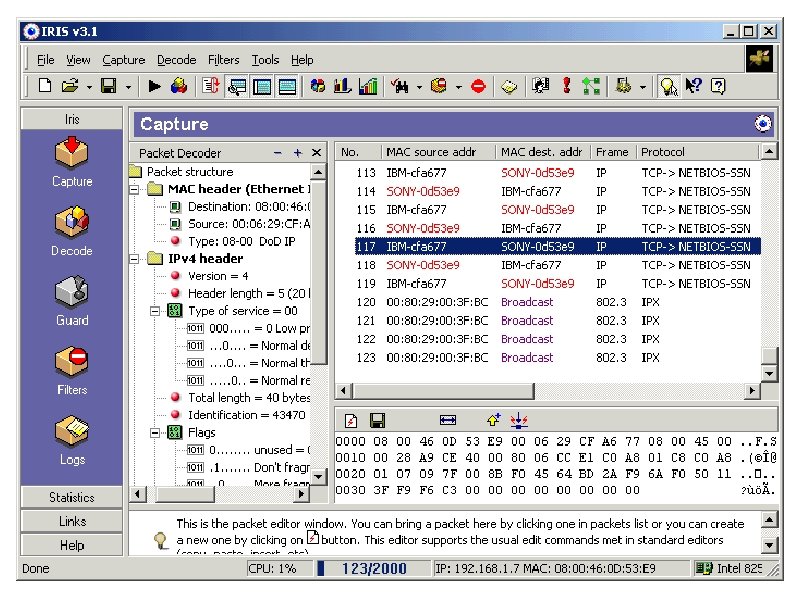Click the yellow logbook toolbar icon
This screenshot has height=598, width=799.
509,87
